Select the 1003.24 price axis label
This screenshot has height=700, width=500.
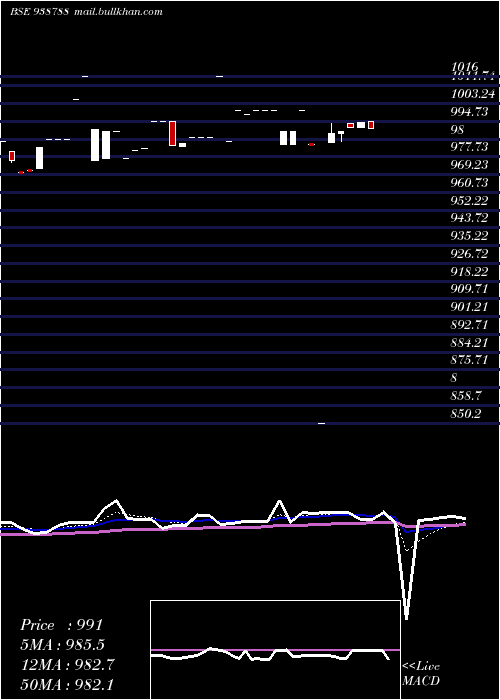pos(472,94)
